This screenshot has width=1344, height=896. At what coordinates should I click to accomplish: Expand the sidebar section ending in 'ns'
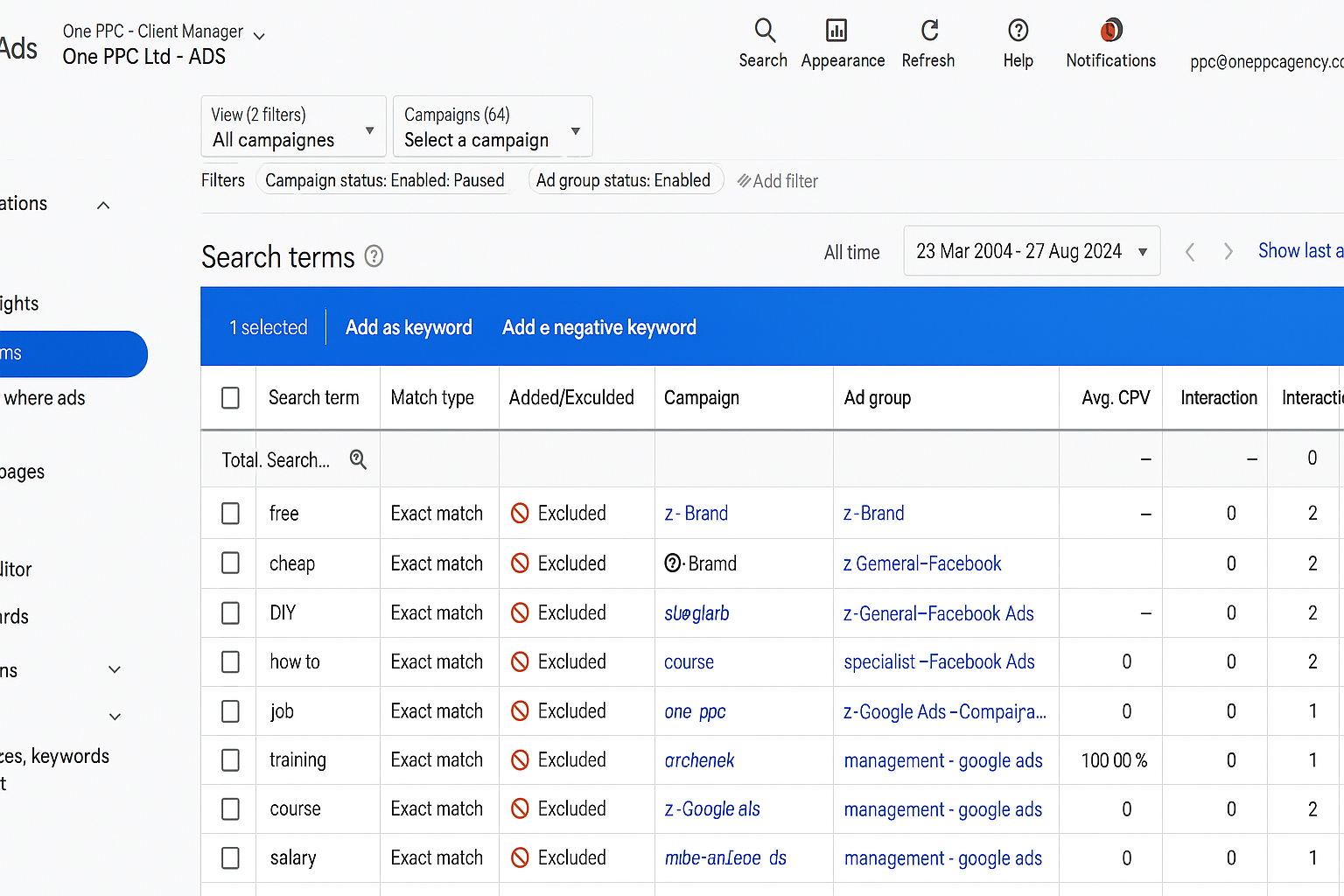[115, 670]
